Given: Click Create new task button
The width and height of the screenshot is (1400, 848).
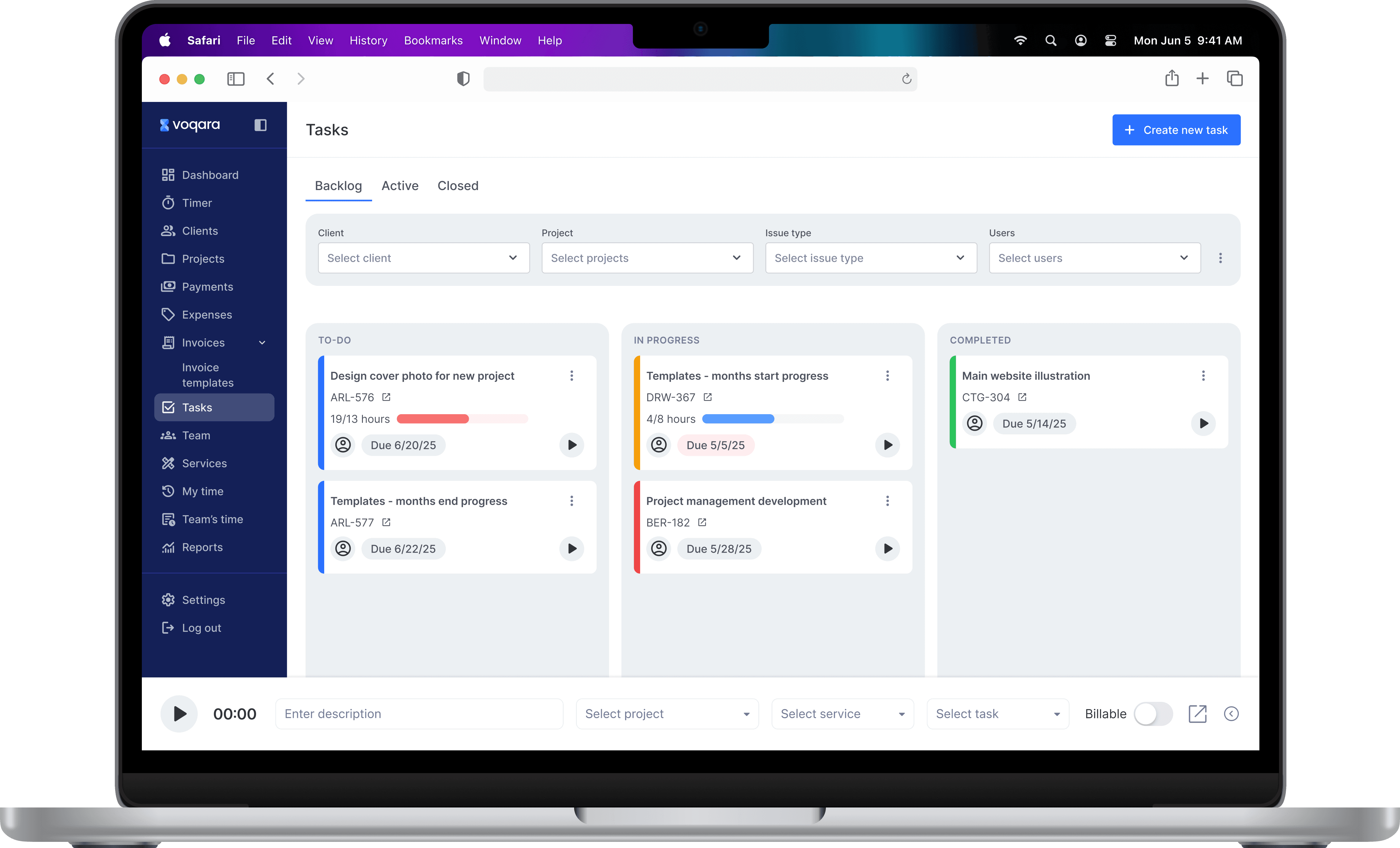Looking at the screenshot, I should point(1176,130).
